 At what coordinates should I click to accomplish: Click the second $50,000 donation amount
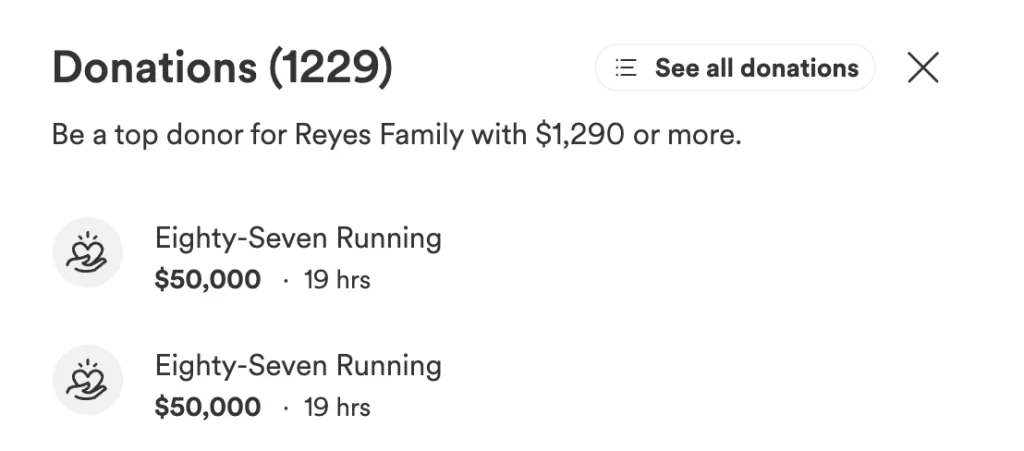pyautogui.click(x=208, y=407)
